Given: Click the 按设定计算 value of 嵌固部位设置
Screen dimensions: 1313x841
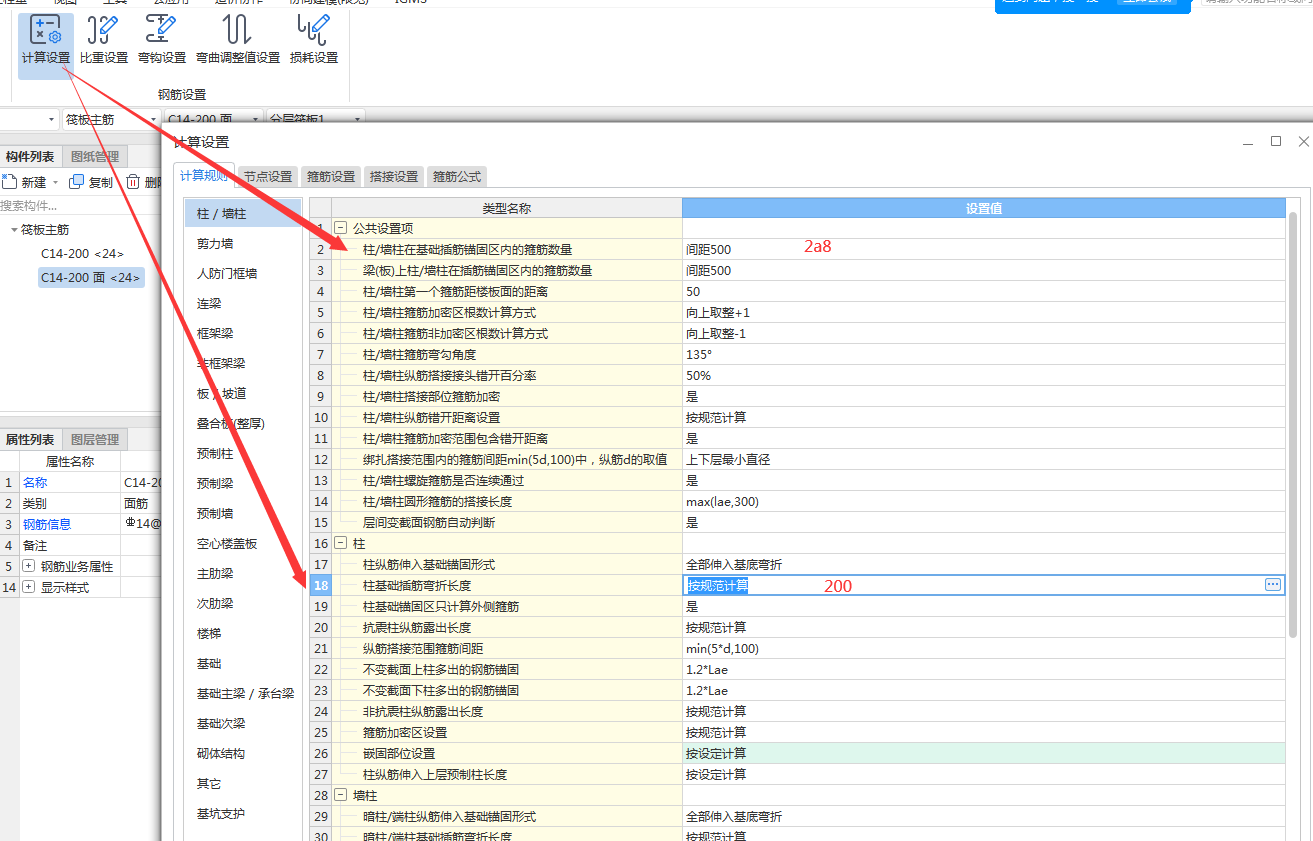Looking at the screenshot, I should click(x=716, y=753).
